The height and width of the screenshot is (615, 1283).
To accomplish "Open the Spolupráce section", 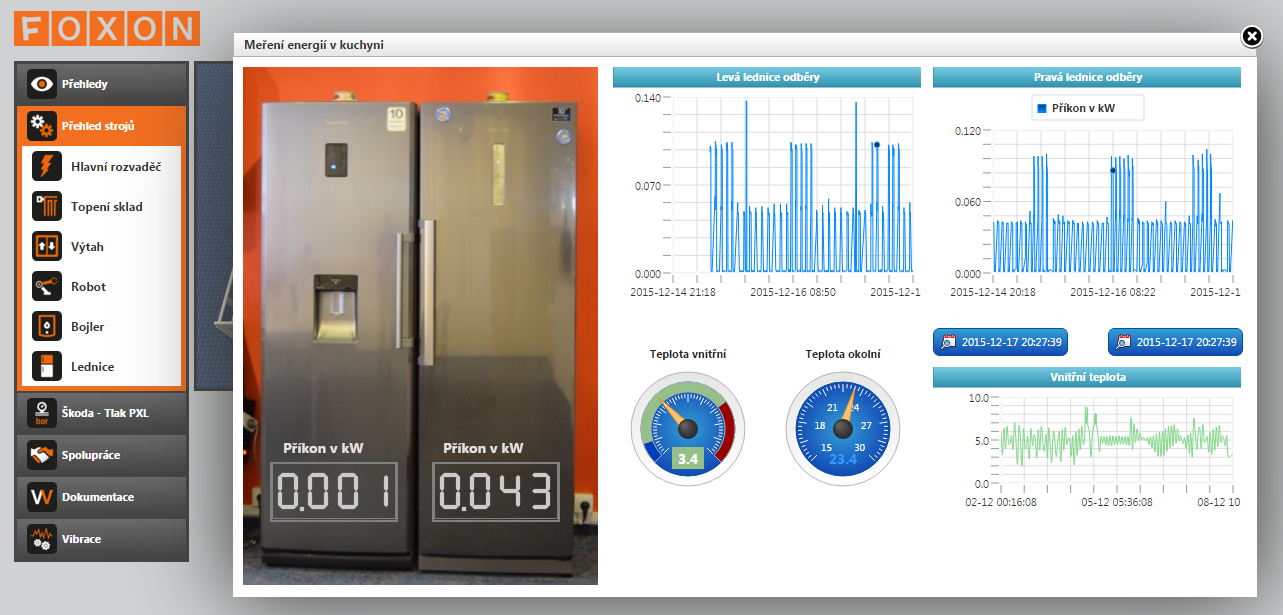I will (x=102, y=455).
